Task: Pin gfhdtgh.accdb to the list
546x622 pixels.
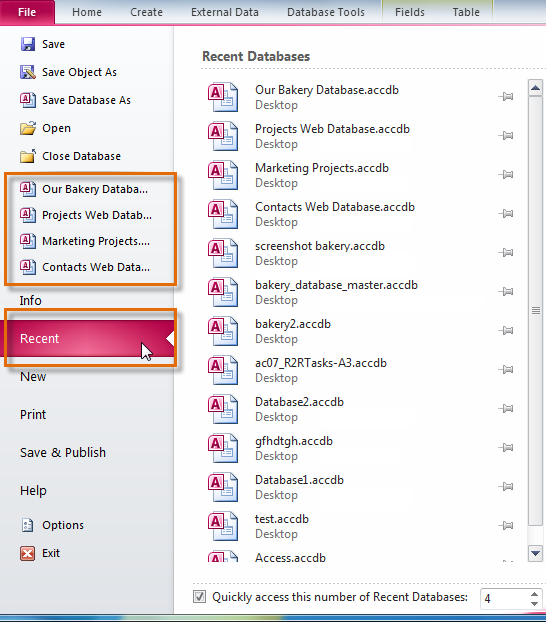Action: [506, 447]
